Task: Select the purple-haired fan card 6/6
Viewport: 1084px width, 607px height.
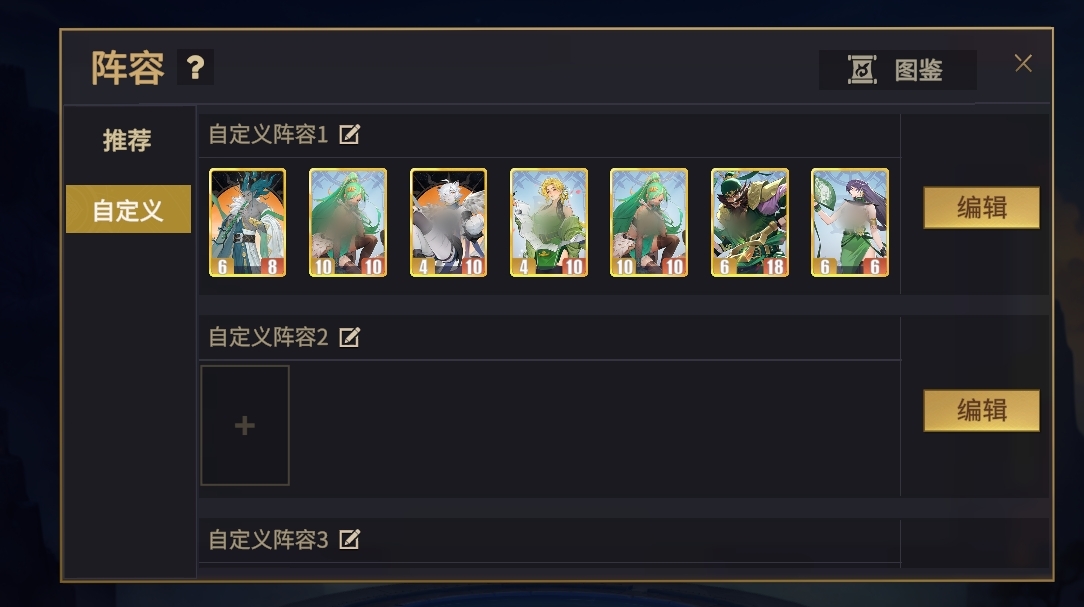Action: [x=850, y=223]
